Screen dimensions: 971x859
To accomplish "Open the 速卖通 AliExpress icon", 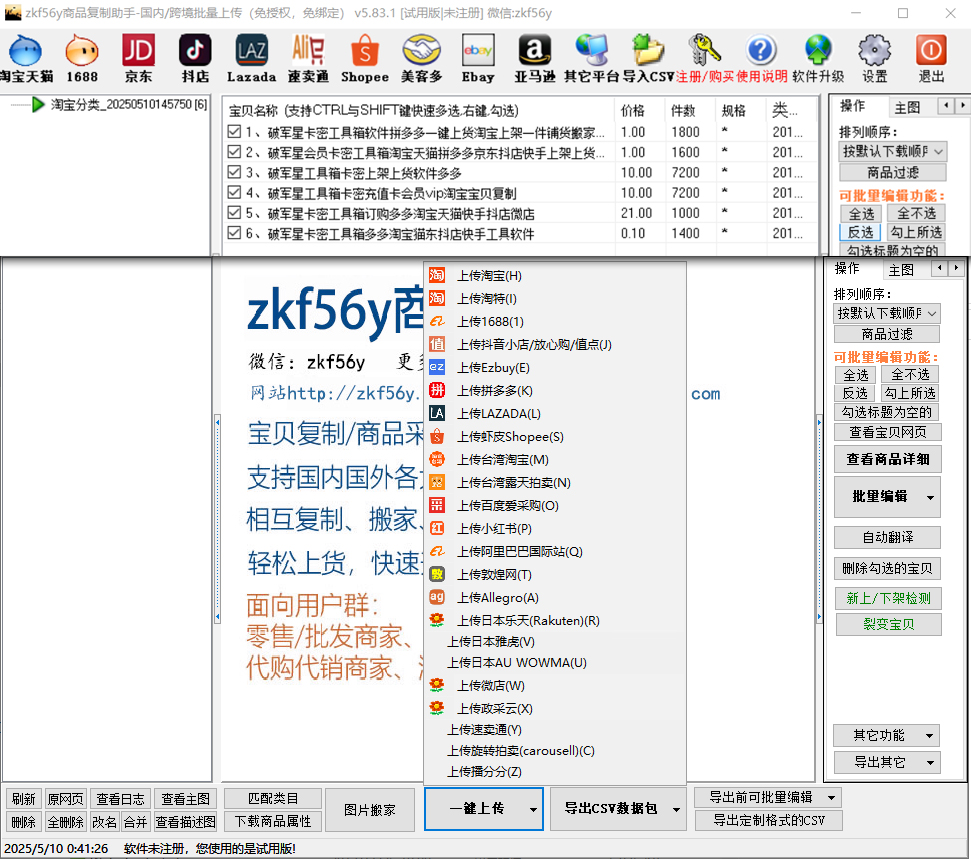I will [x=308, y=58].
